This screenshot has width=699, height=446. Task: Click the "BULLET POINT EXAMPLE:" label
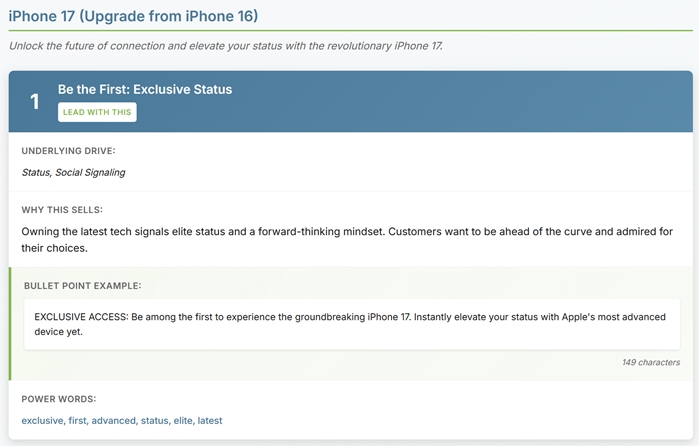pyautogui.click(x=83, y=286)
